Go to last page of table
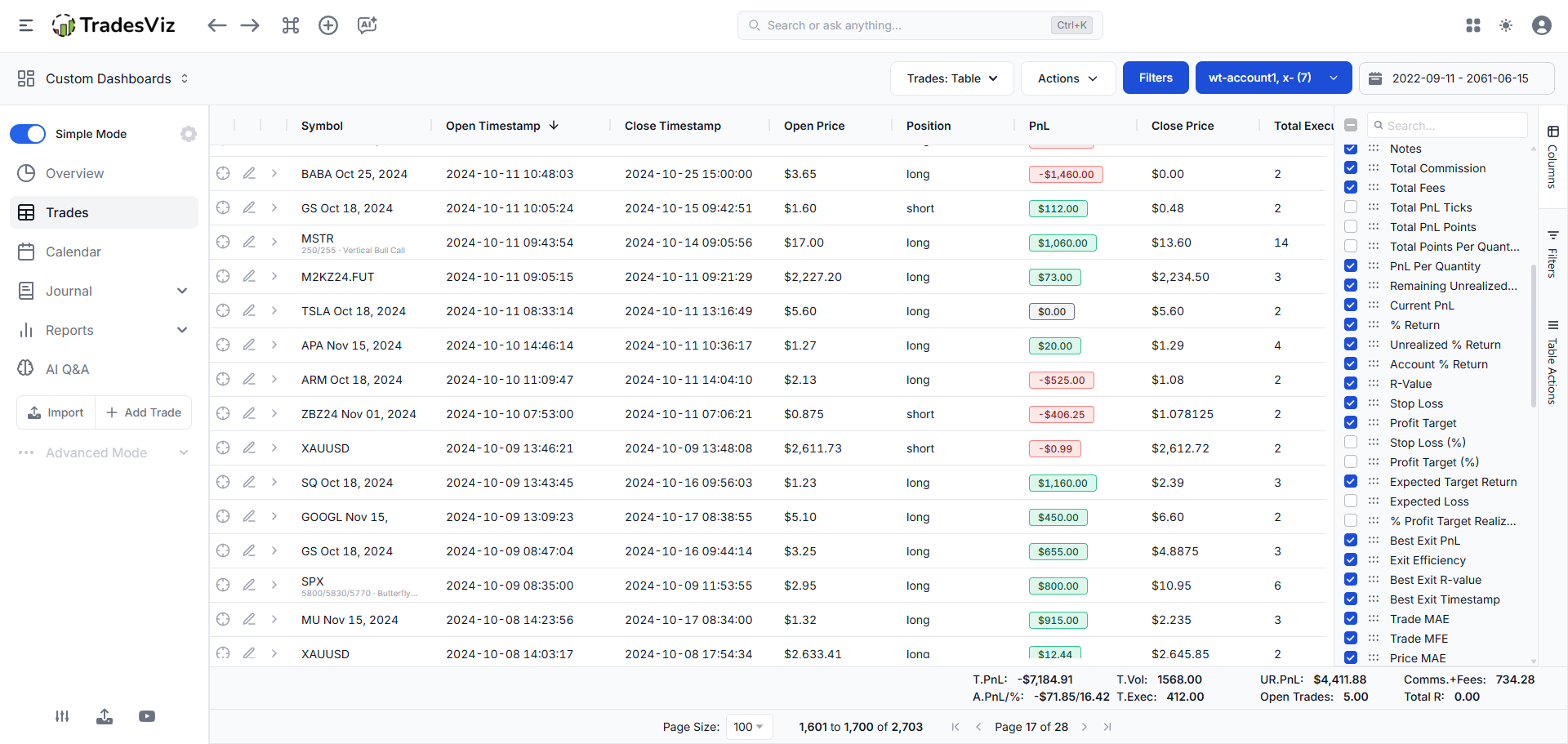Image resolution: width=1568 pixels, height=744 pixels. pos(1107,727)
